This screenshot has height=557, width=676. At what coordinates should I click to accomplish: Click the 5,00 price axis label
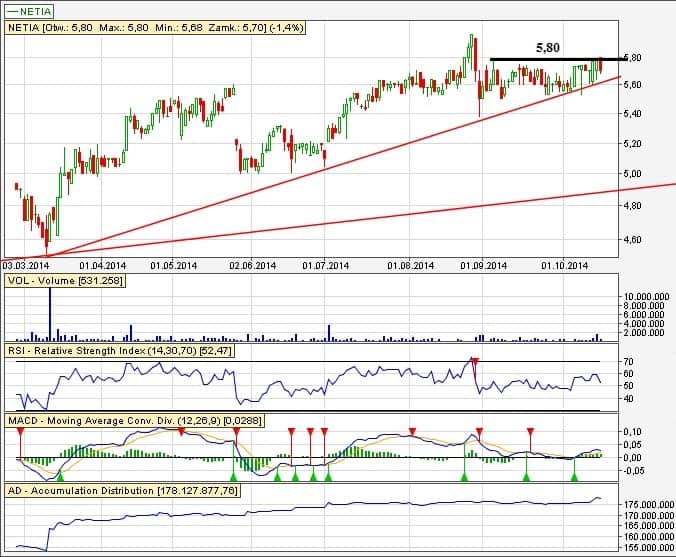click(632, 174)
